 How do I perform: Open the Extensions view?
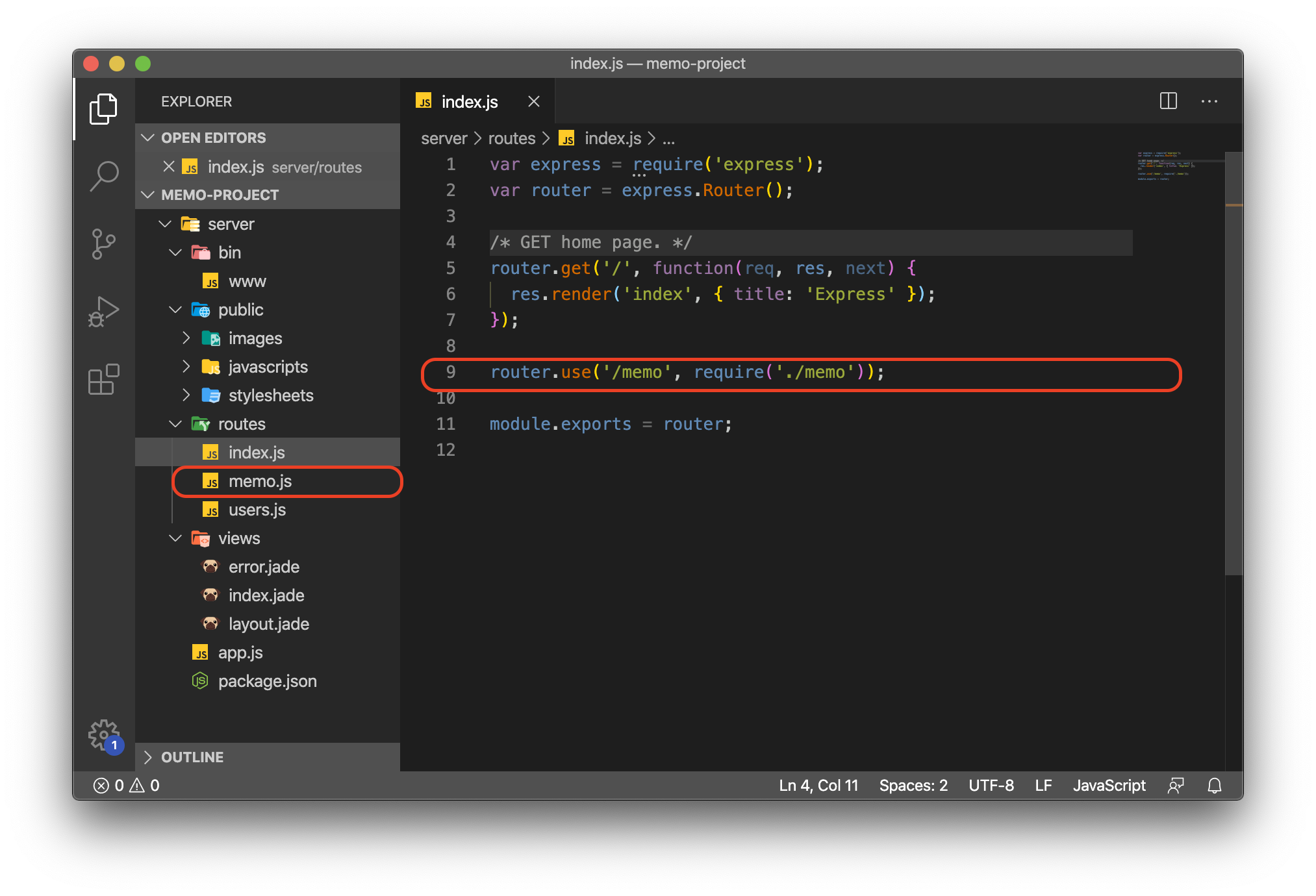[x=104, y=380]
